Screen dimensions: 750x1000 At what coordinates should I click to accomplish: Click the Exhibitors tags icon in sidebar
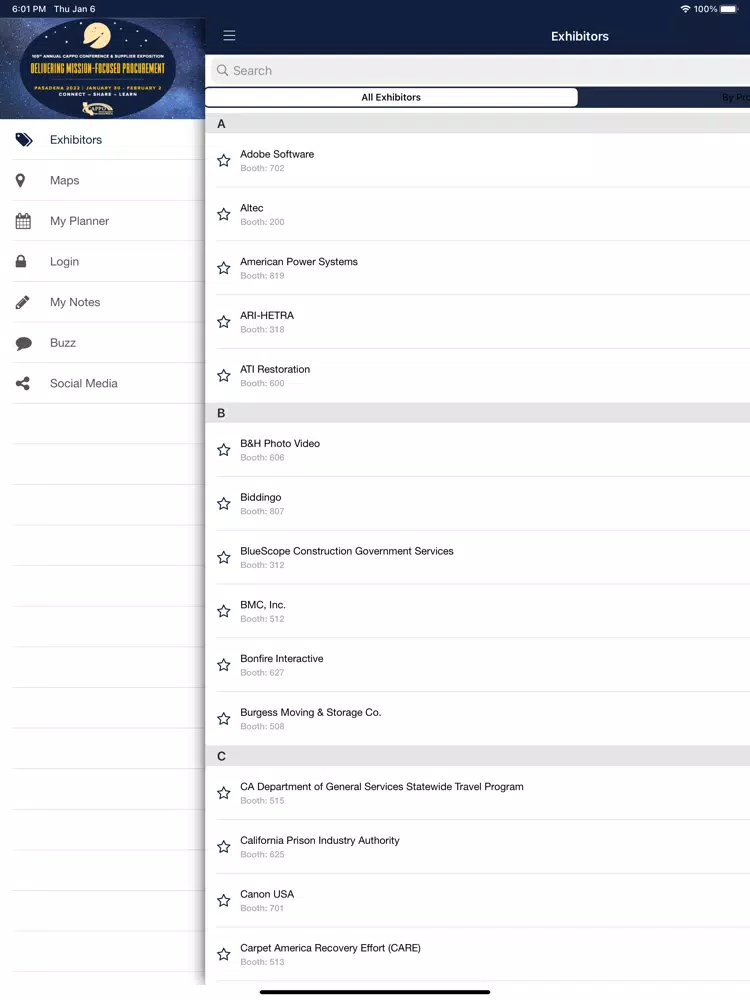[x=24, y=140]
